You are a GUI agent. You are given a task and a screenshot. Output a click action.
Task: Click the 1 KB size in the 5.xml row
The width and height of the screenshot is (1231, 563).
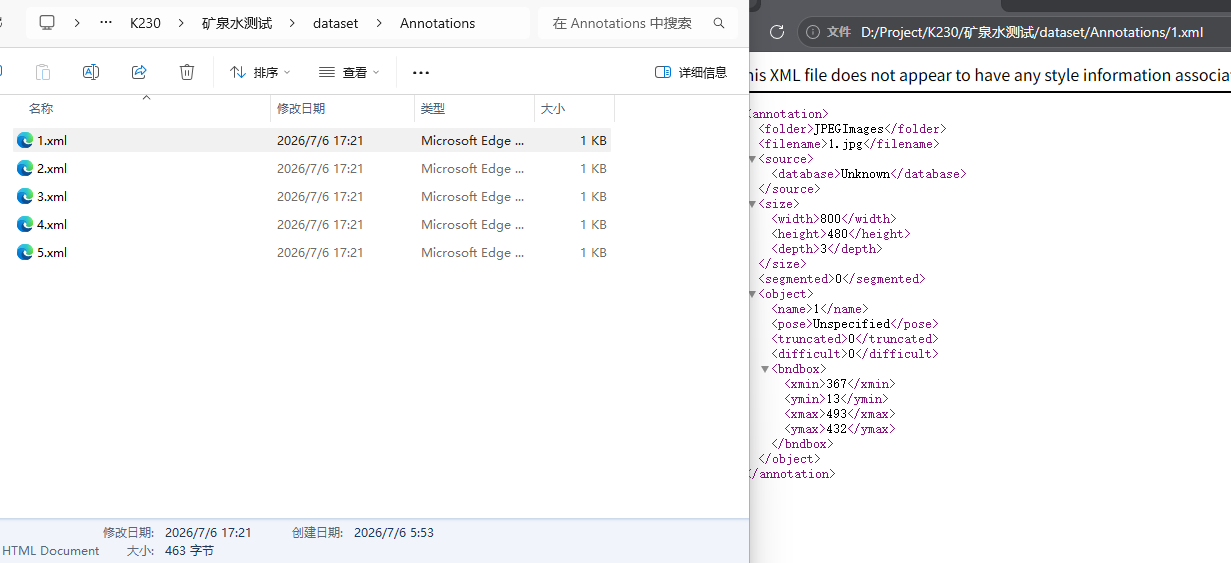[x=593, y=253]
